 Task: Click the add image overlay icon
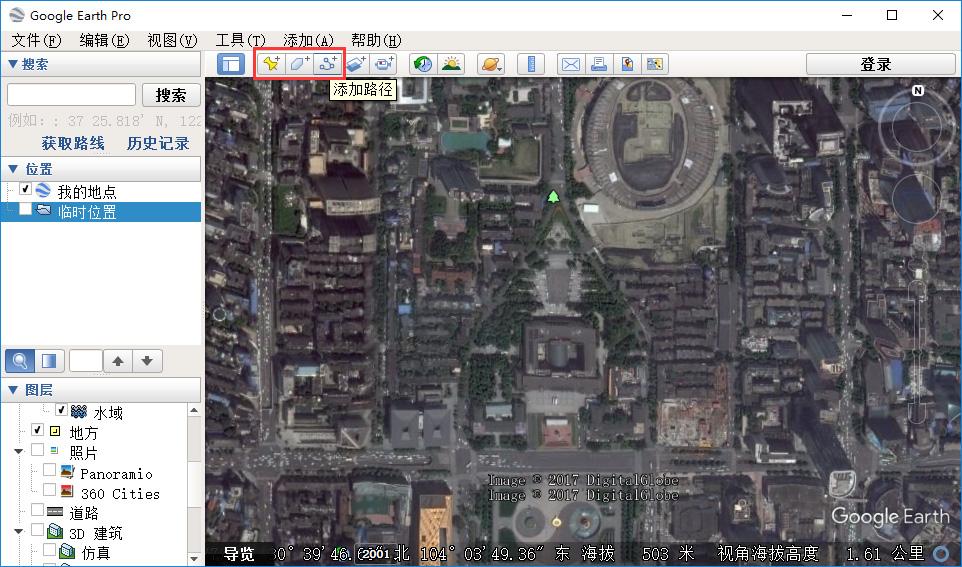click(x=356, y=64)
